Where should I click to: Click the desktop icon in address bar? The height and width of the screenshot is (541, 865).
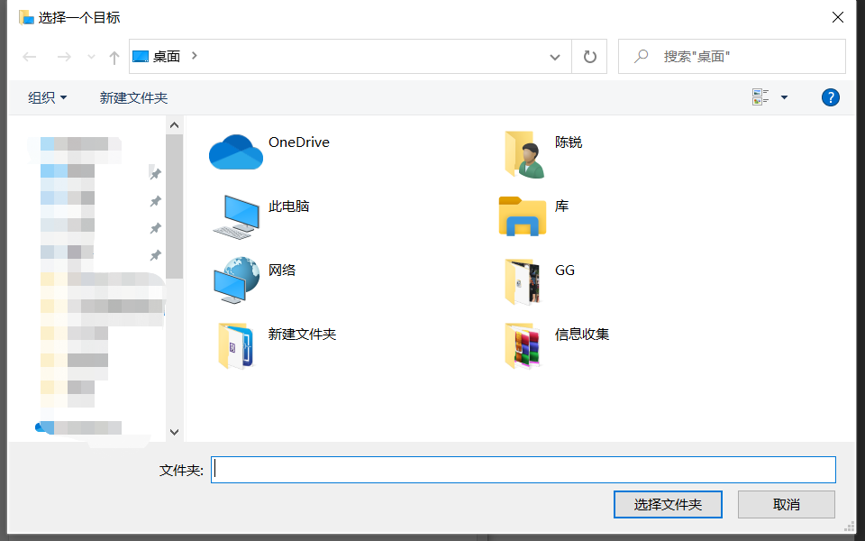click(141, 56)
